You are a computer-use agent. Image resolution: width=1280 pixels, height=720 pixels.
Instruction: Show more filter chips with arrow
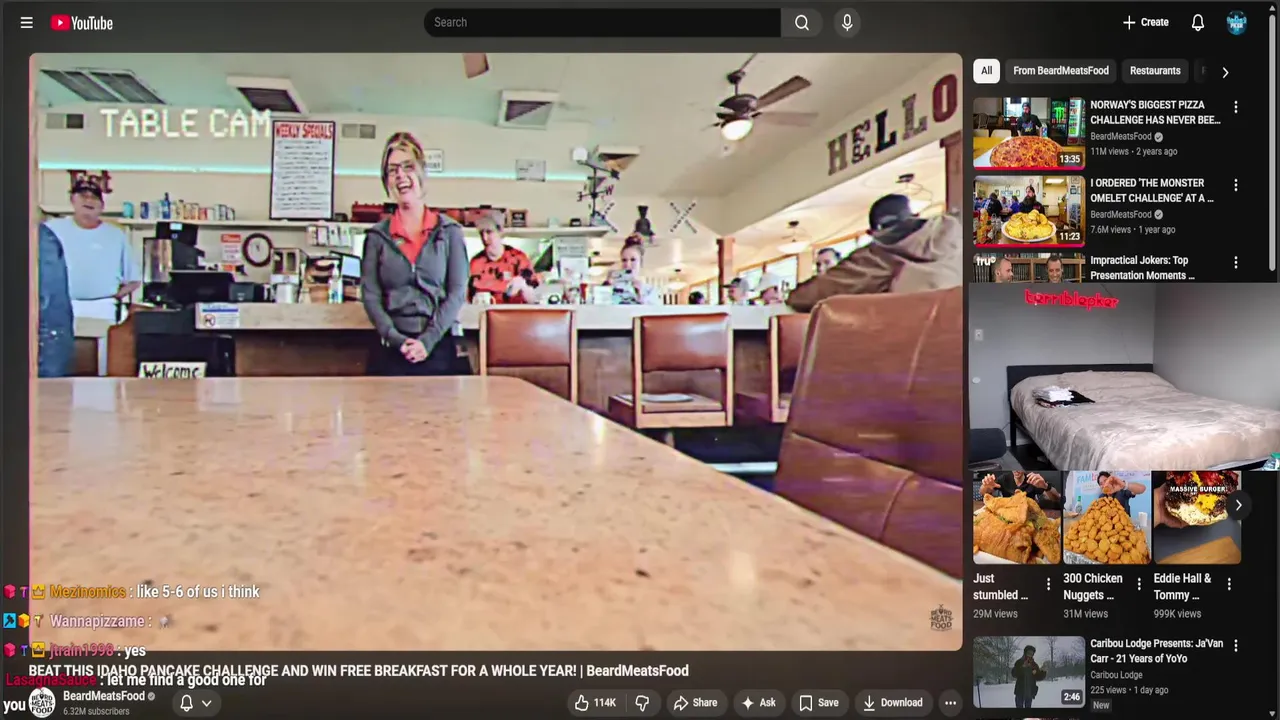tap(1225, 72)
